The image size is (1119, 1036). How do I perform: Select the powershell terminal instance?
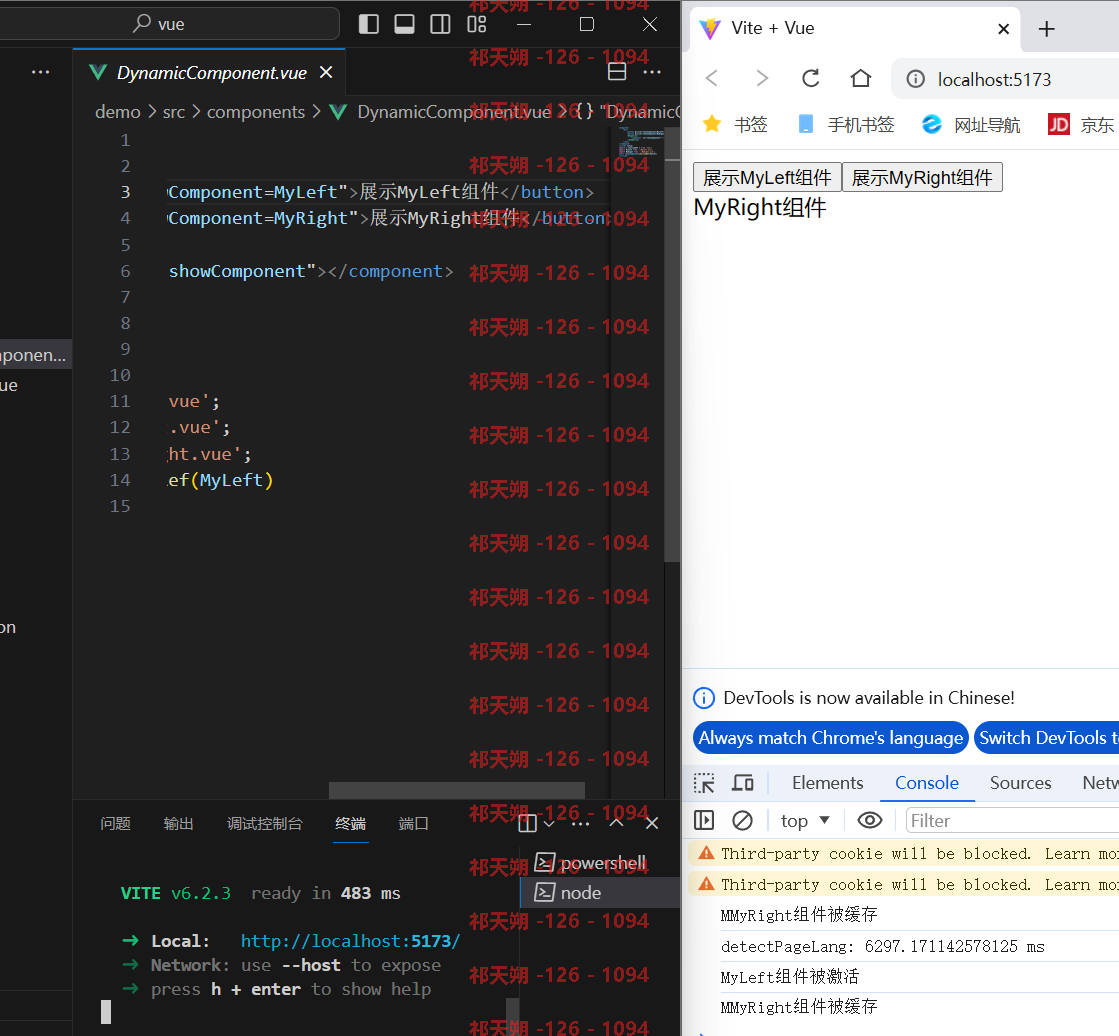tap(600, 863)
